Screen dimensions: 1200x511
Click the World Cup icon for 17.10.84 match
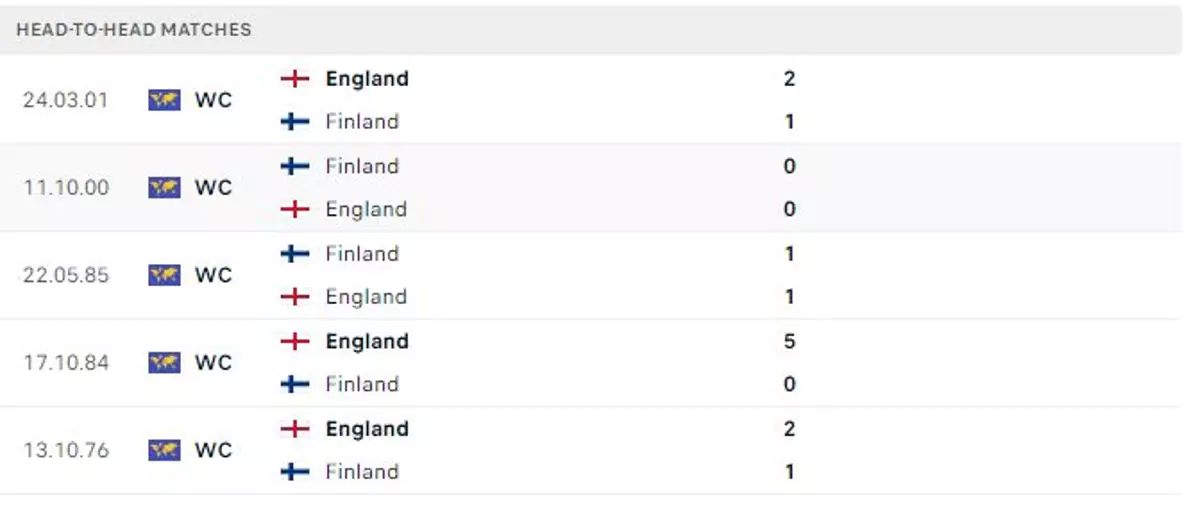tap(164, 362)
